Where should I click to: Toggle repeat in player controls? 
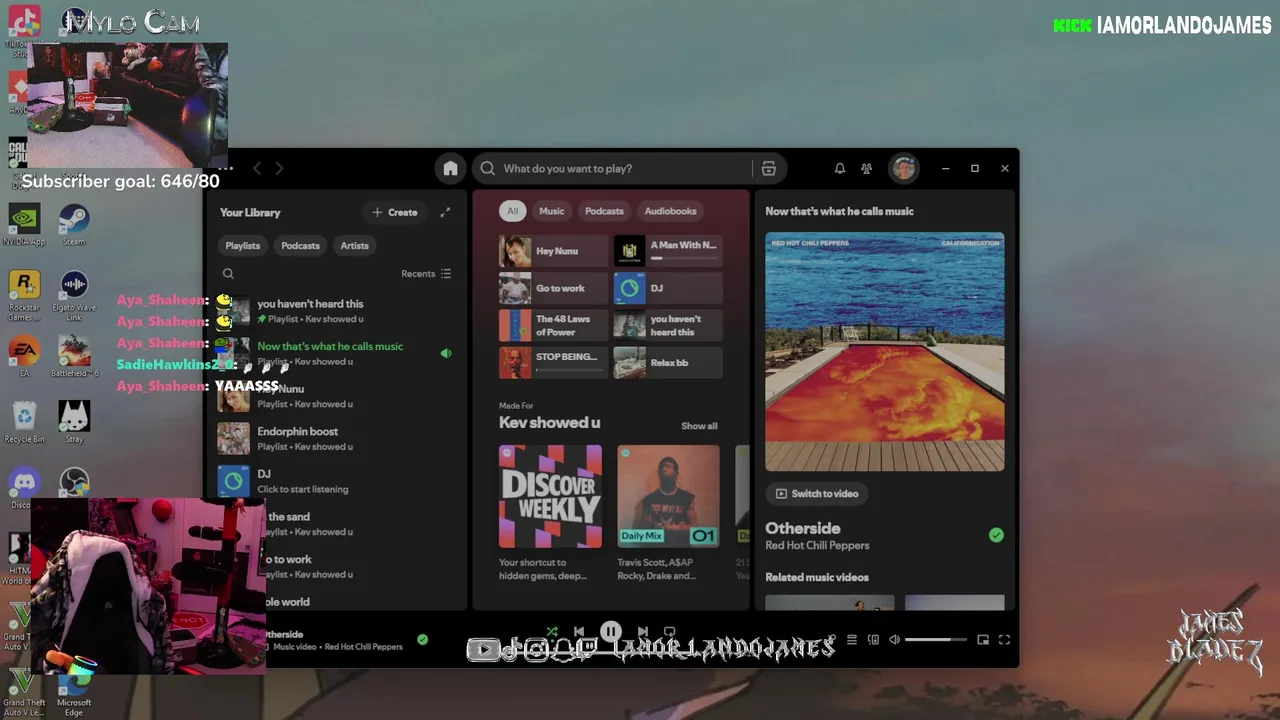tap(670, 632)
